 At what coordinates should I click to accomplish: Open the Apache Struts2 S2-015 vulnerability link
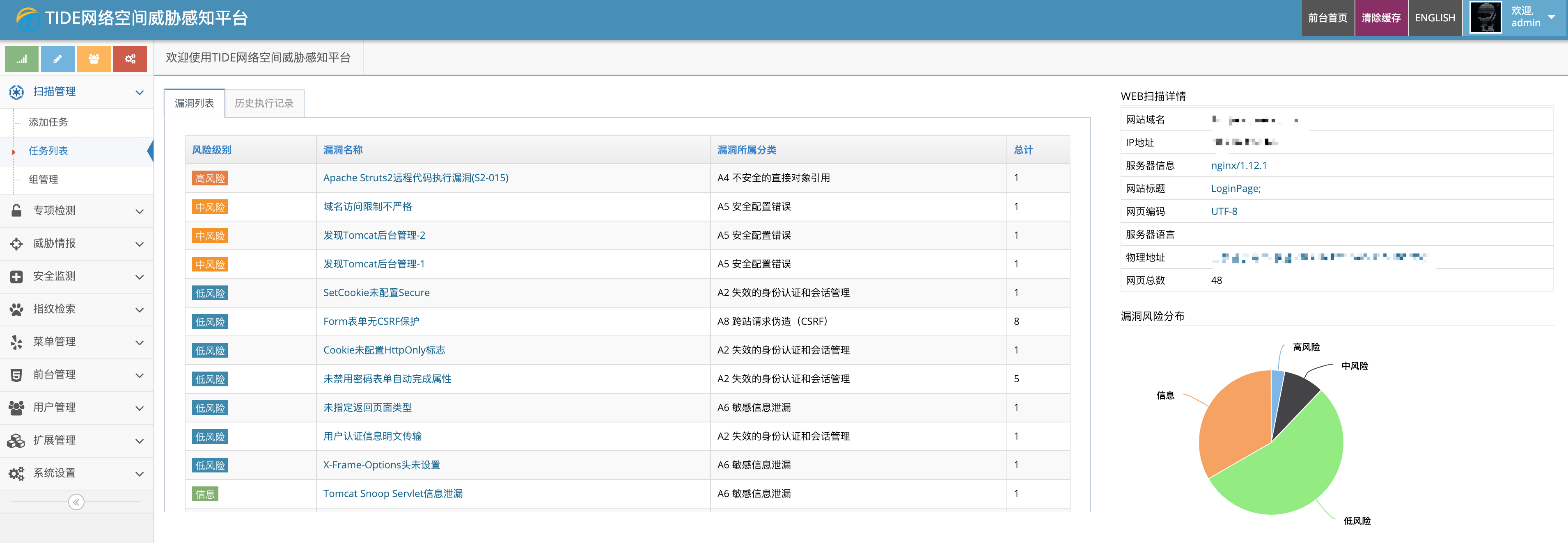(415, 178)
